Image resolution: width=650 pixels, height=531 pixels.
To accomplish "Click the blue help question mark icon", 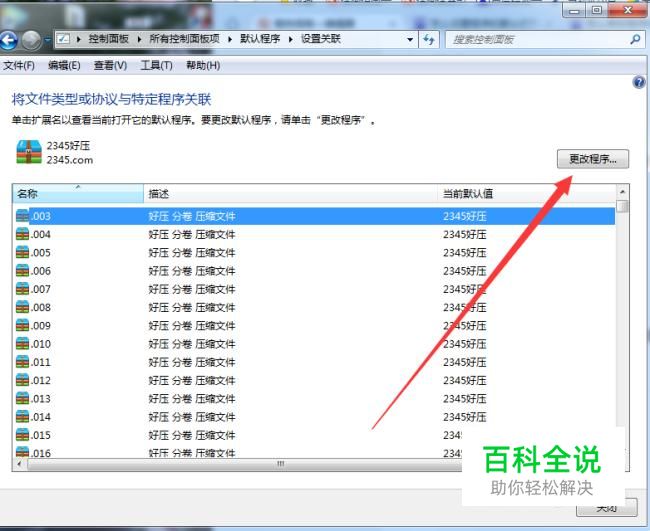I will tap(639, 82).
